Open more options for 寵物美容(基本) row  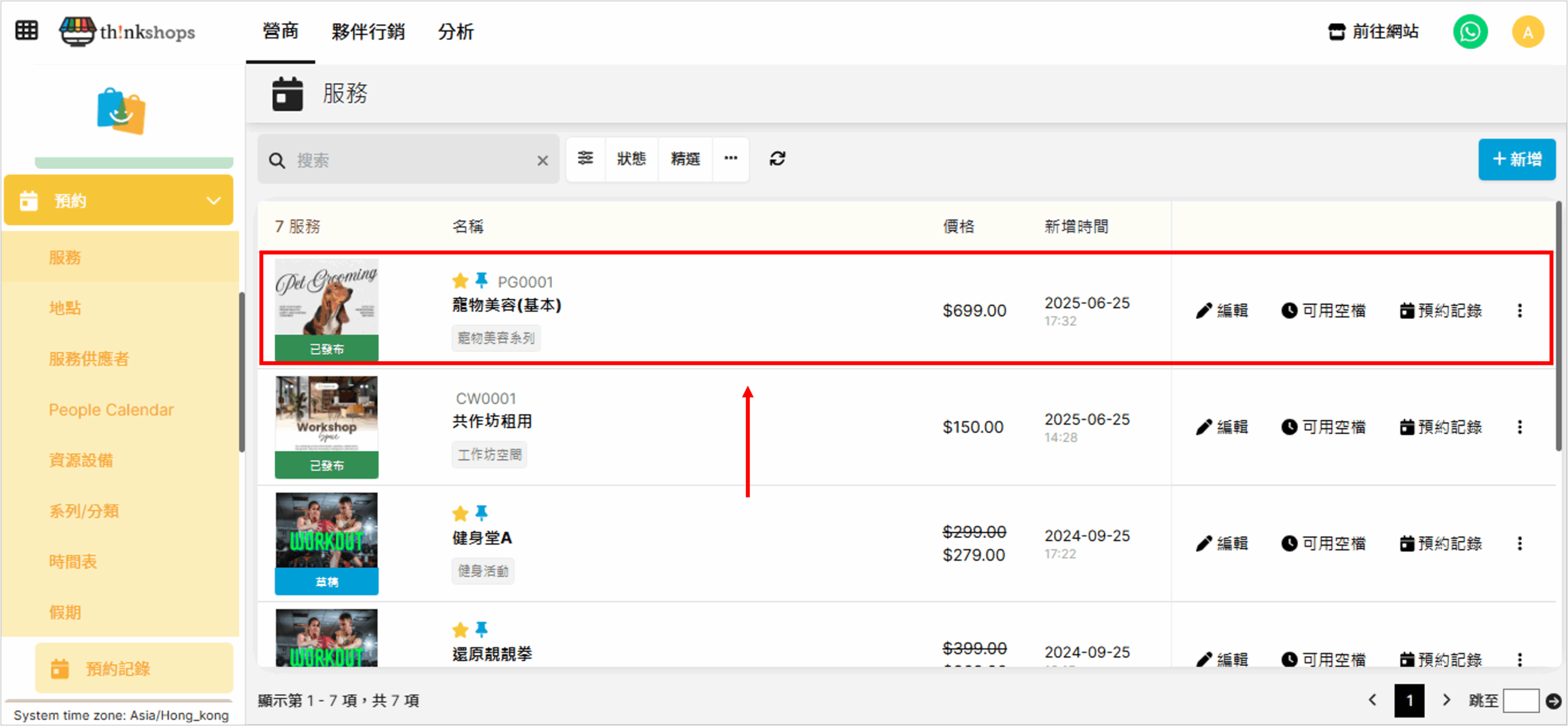[1520, 311]
